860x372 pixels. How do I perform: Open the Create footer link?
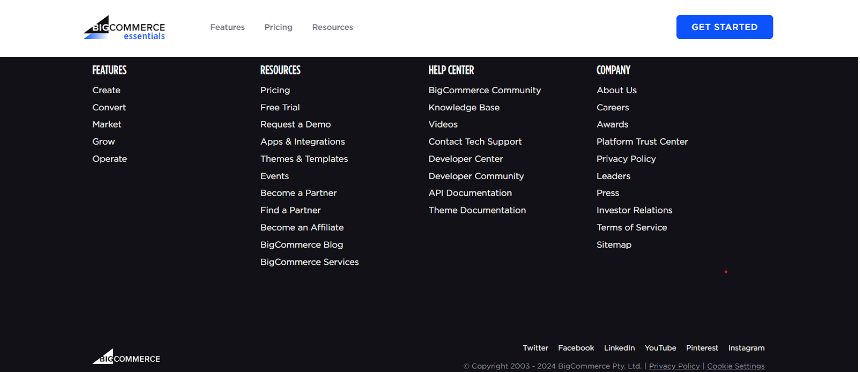tap(106, 90)
